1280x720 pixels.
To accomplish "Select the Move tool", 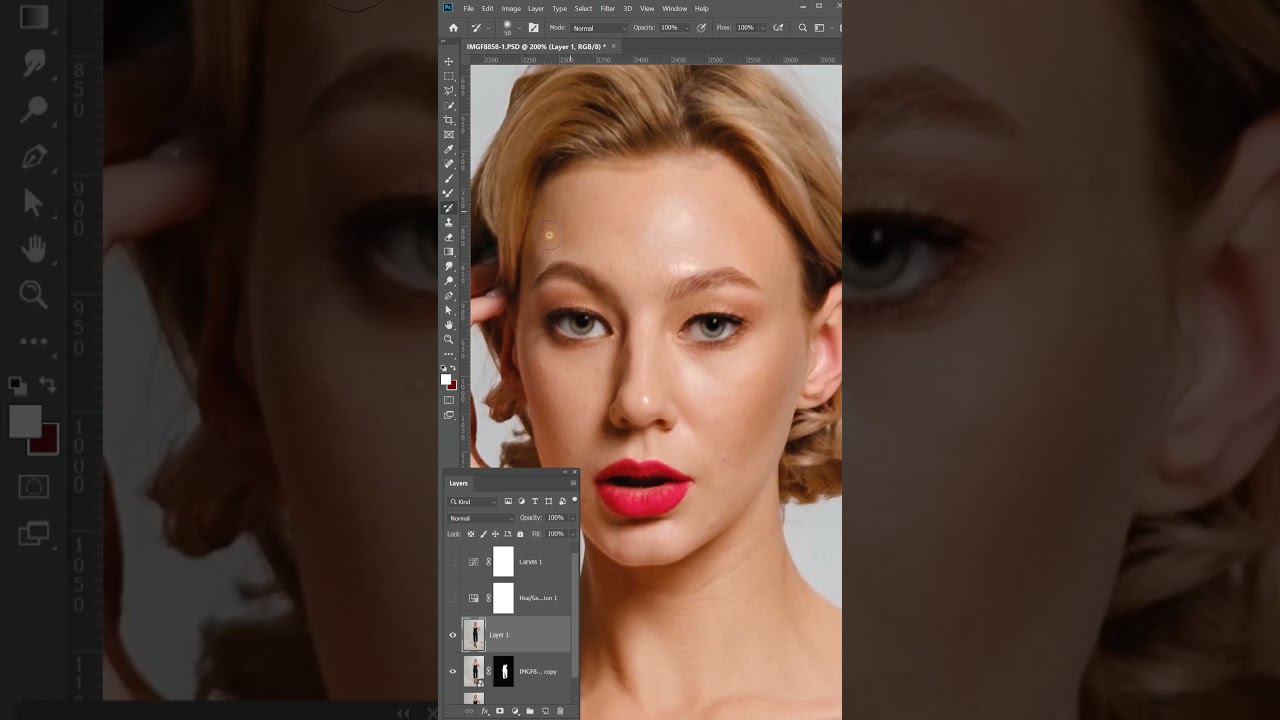I will [x=449, y=62].
